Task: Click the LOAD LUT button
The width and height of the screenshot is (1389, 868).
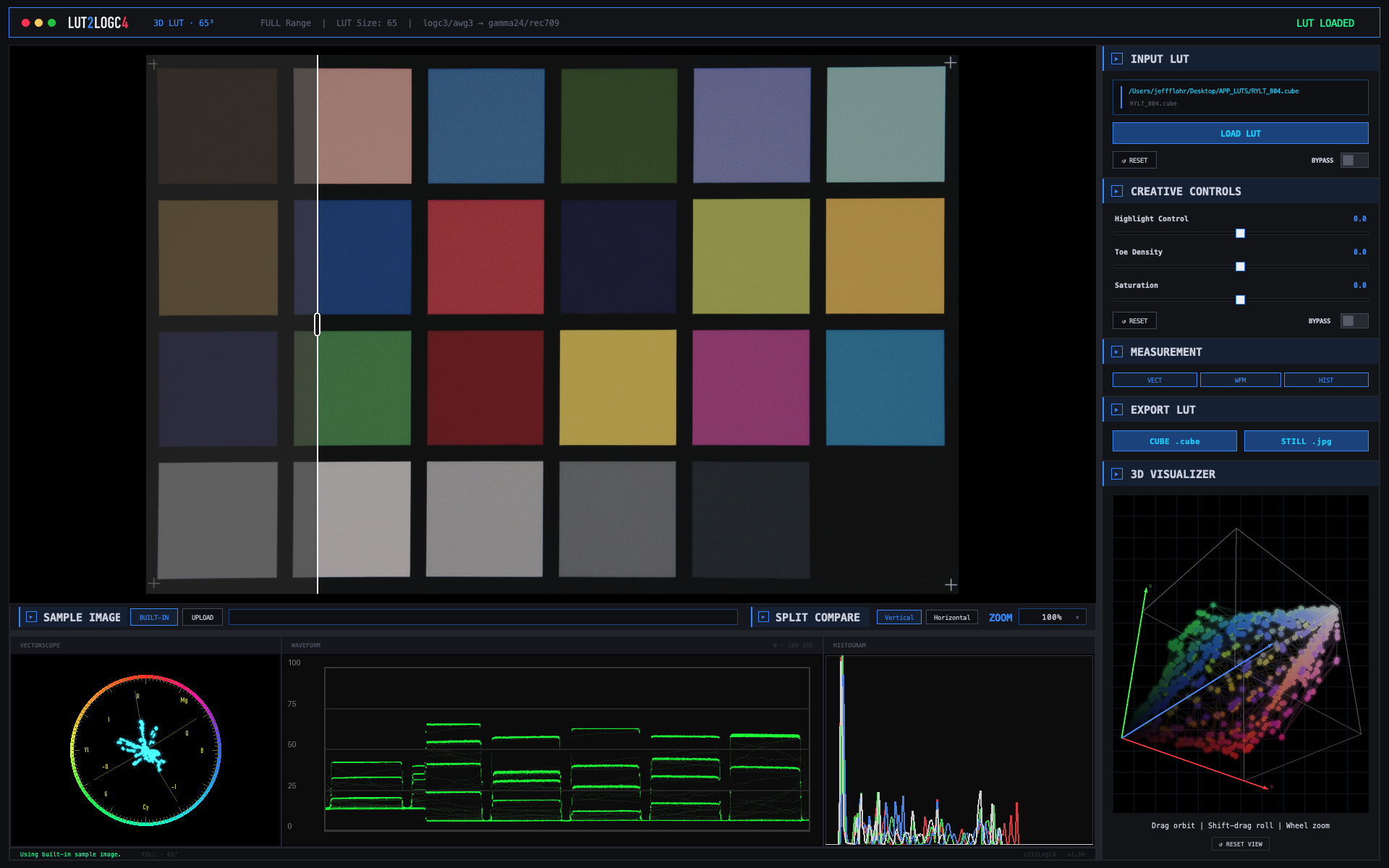Action: (1240, 133)
